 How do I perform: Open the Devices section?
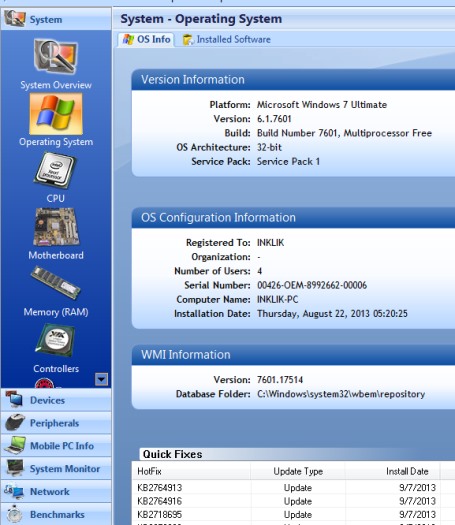pos(56,400)
